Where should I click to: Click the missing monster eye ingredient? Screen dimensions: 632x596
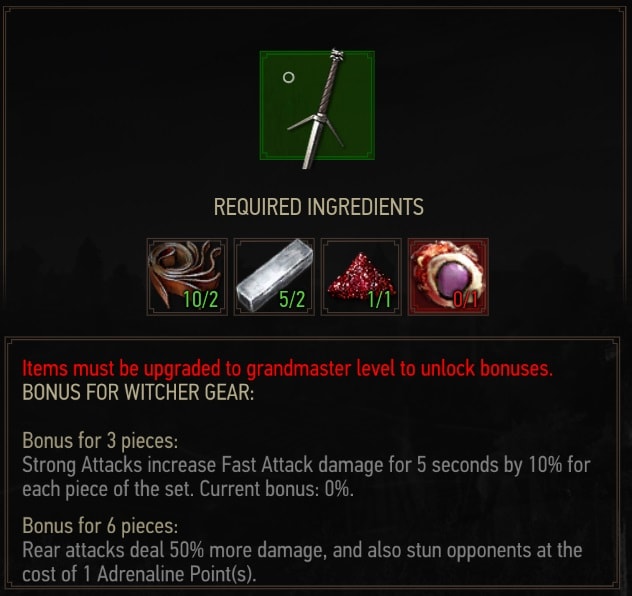point(448,277)
